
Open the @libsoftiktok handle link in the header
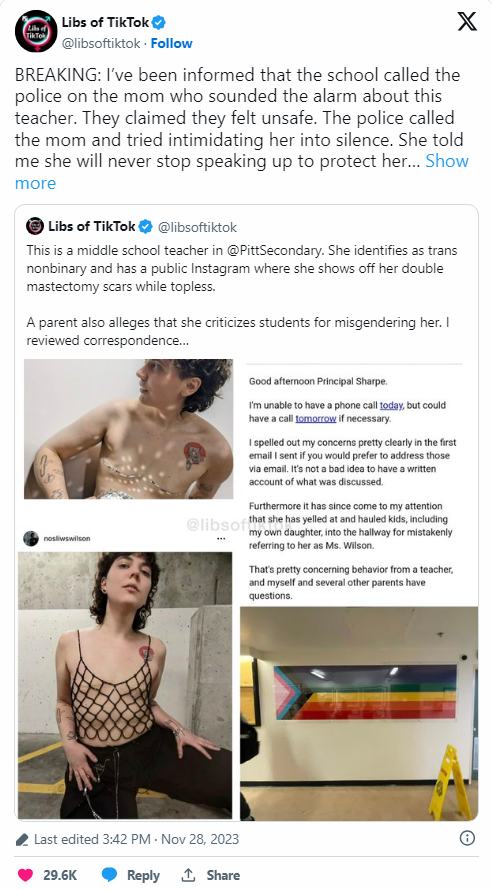point(101,43)
